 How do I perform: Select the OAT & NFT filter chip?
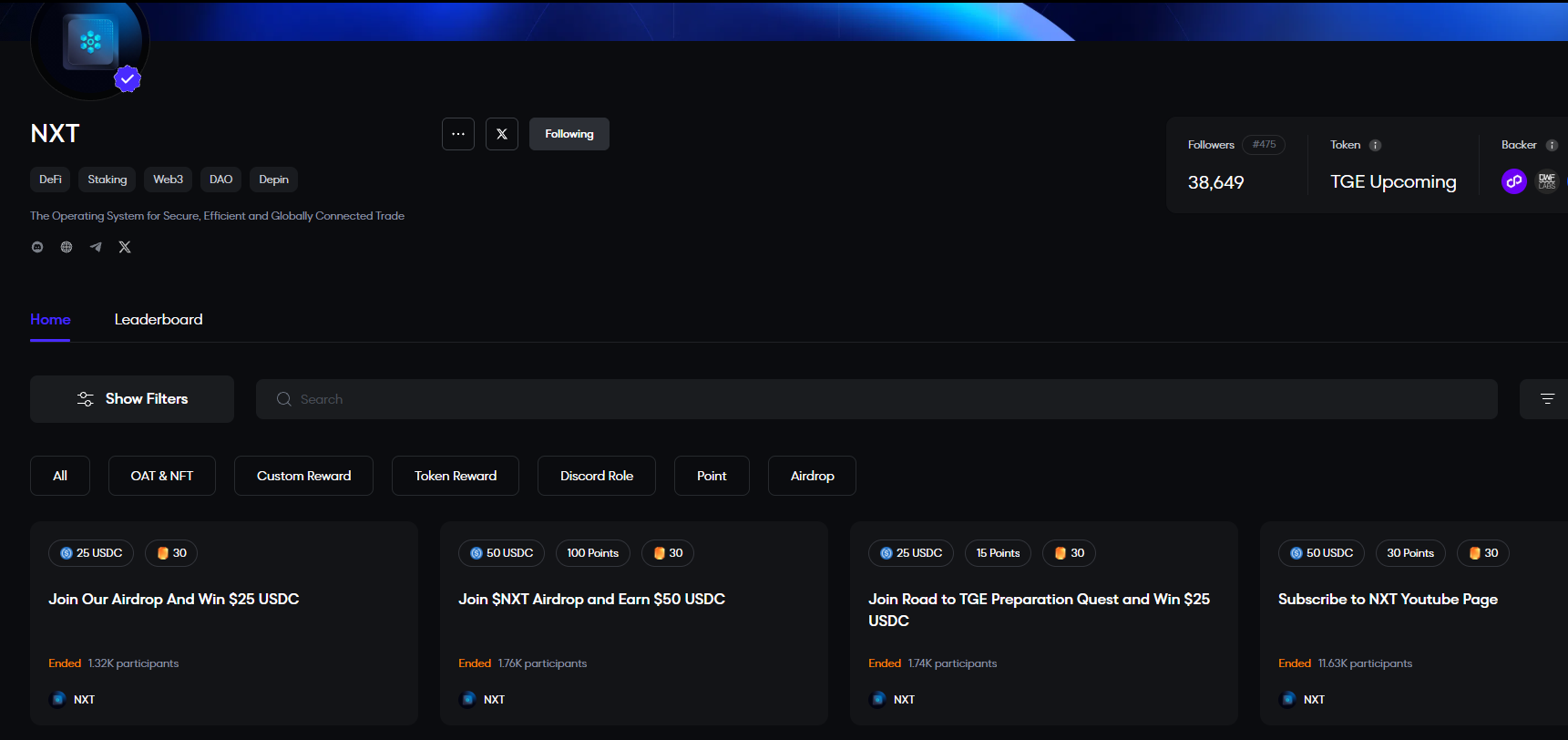[162, 476]
